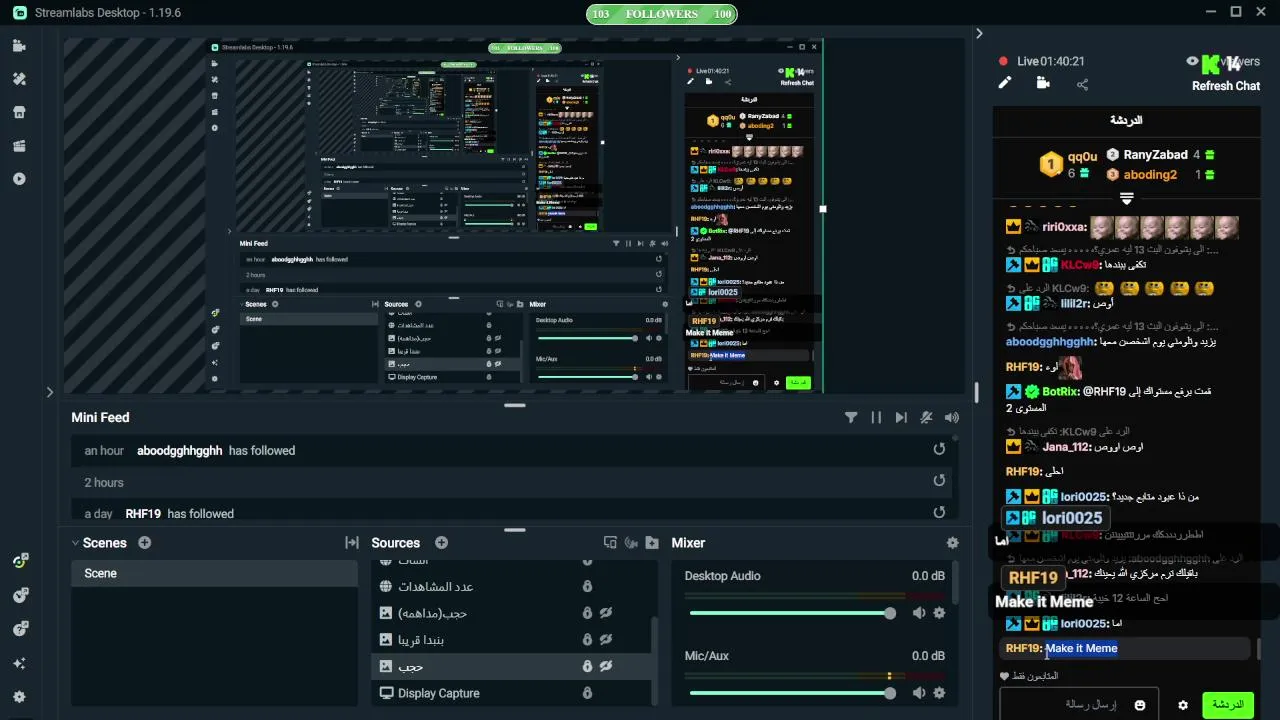Open the Studio mode icon in the left sidebar

tap(19, 46)
